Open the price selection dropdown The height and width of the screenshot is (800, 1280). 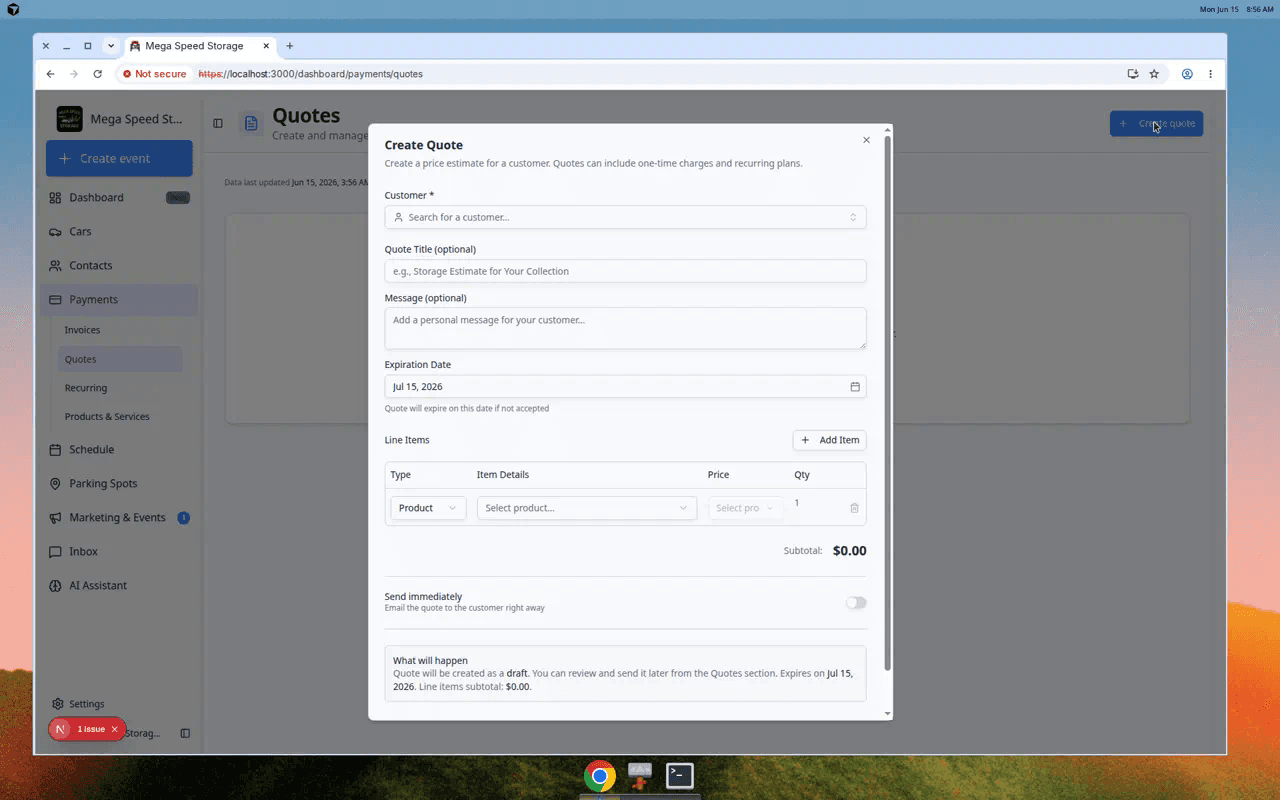745,508
